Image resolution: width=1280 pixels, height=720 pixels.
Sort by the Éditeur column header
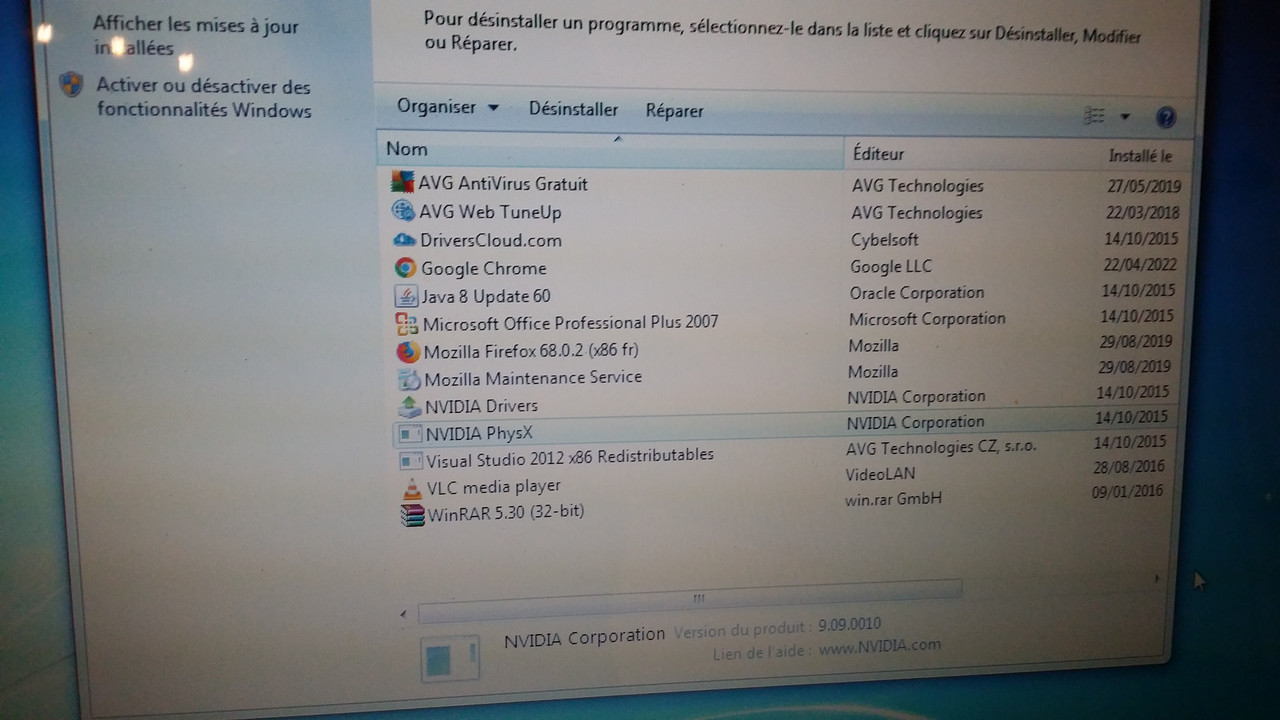878,153
